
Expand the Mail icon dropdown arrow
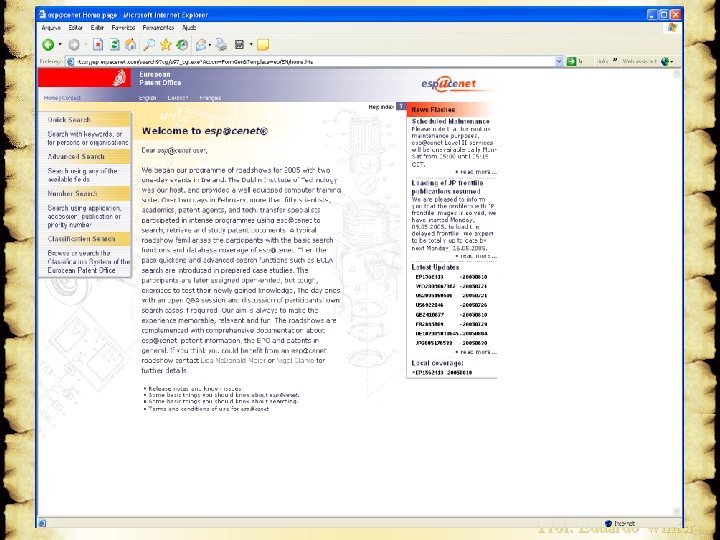[209, 45]
